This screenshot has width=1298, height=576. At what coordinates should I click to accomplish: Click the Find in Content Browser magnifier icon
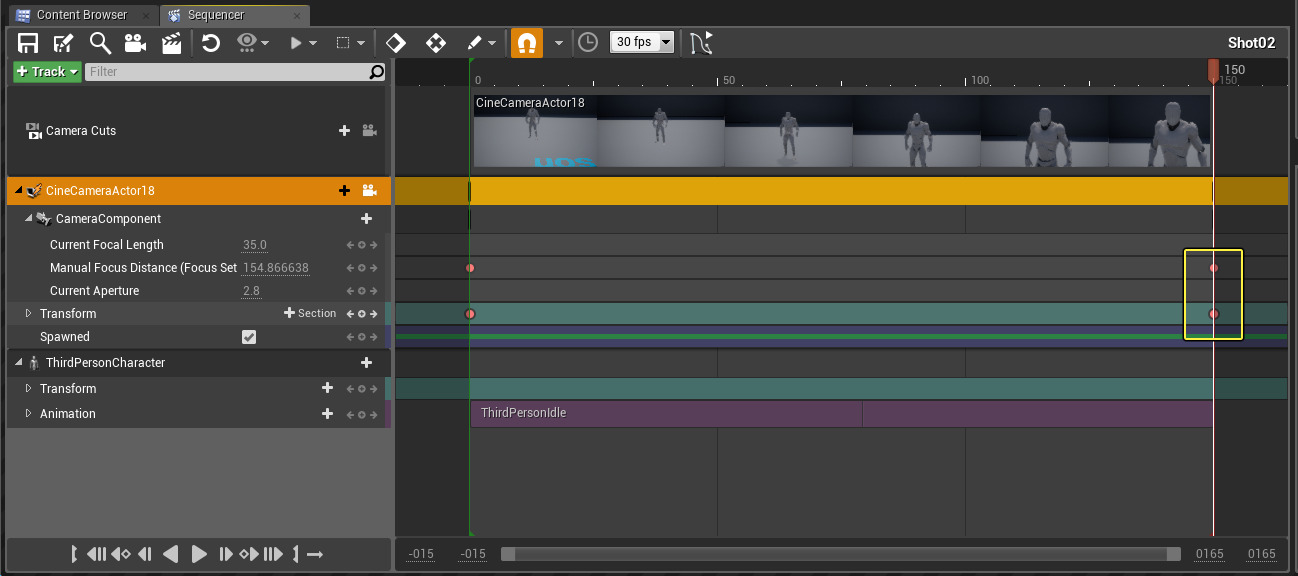[x=100, y=43]
